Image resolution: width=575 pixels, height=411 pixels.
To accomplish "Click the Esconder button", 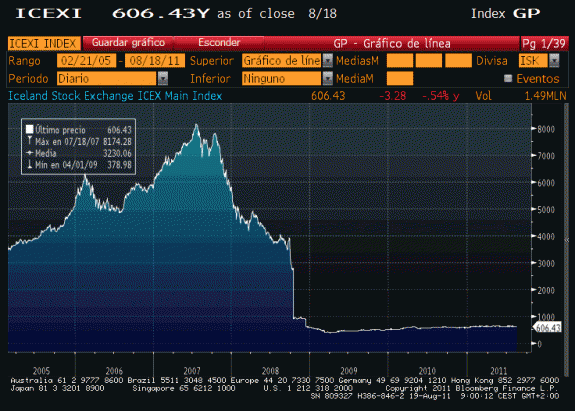I will [219, 43].
